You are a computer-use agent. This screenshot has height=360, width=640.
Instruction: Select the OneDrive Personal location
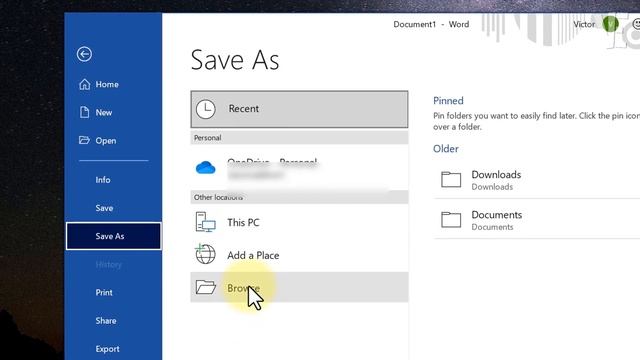tap(299, 167)
